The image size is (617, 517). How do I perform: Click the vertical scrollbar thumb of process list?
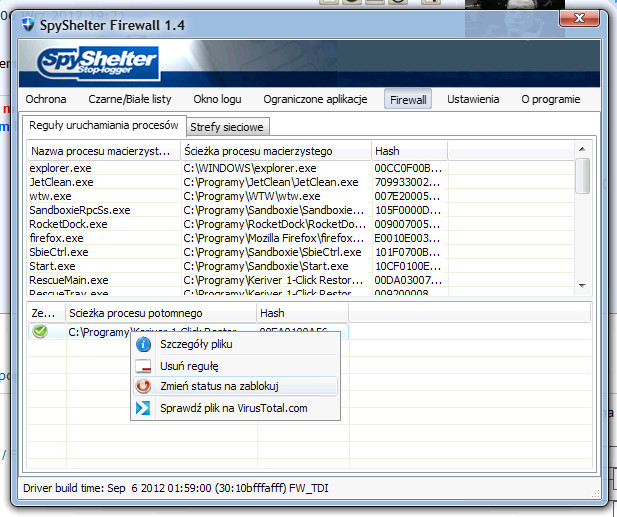[x=583, y=176]
